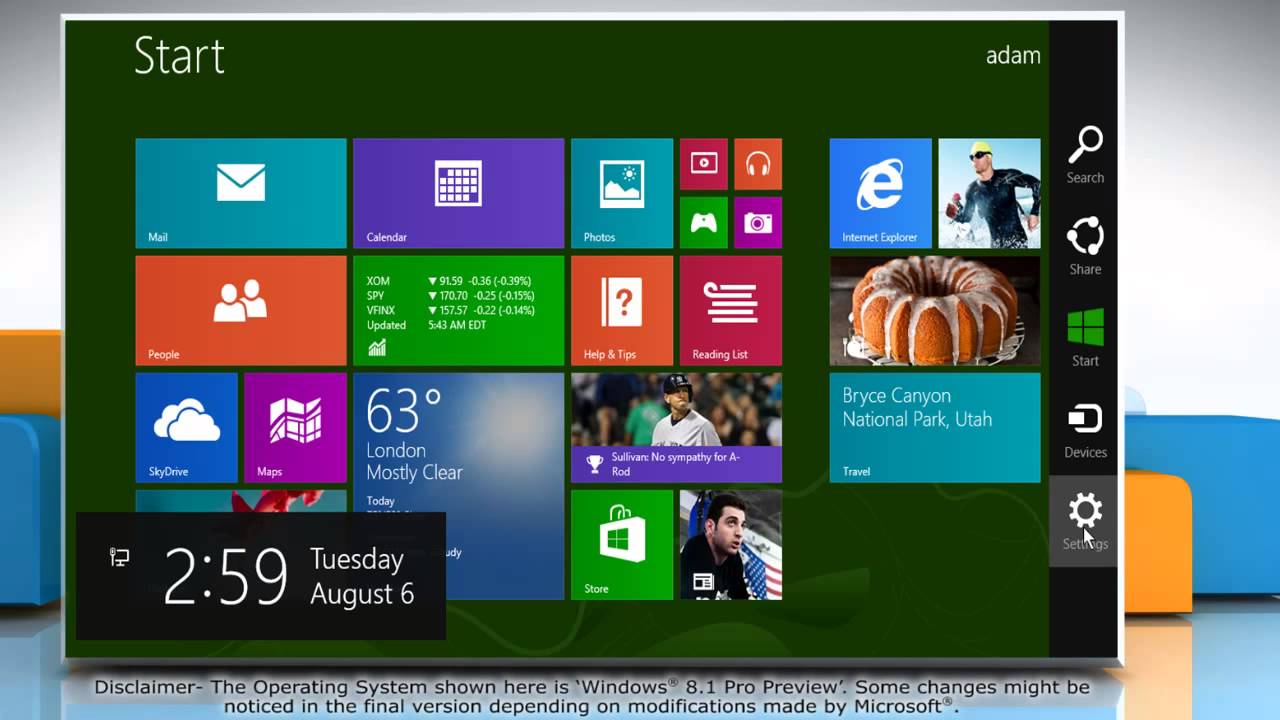
Task: Open the Food & Drink bundt cake tile
Action: point(935,310)
